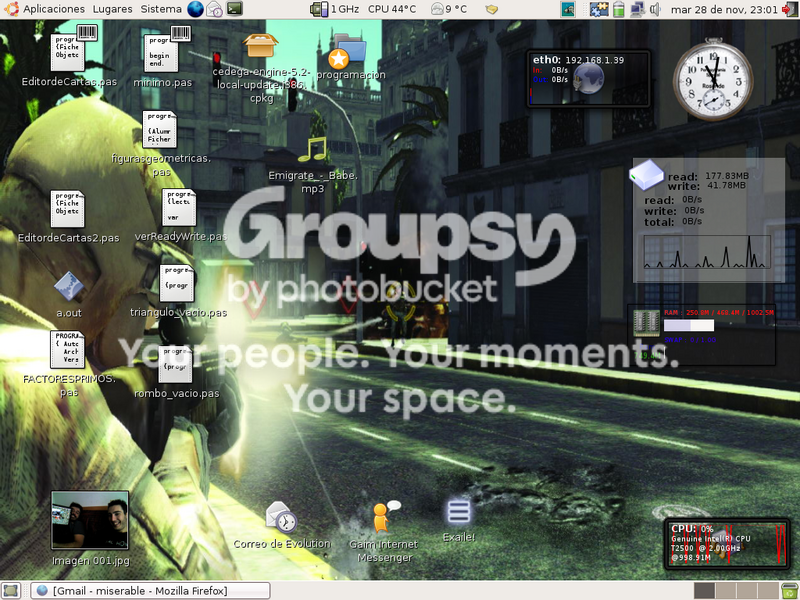Image resolution: width=800 pixels, height=600 pixels.
Task: Open the trash icon in bottom panel
Action: (x=790, y=591)
